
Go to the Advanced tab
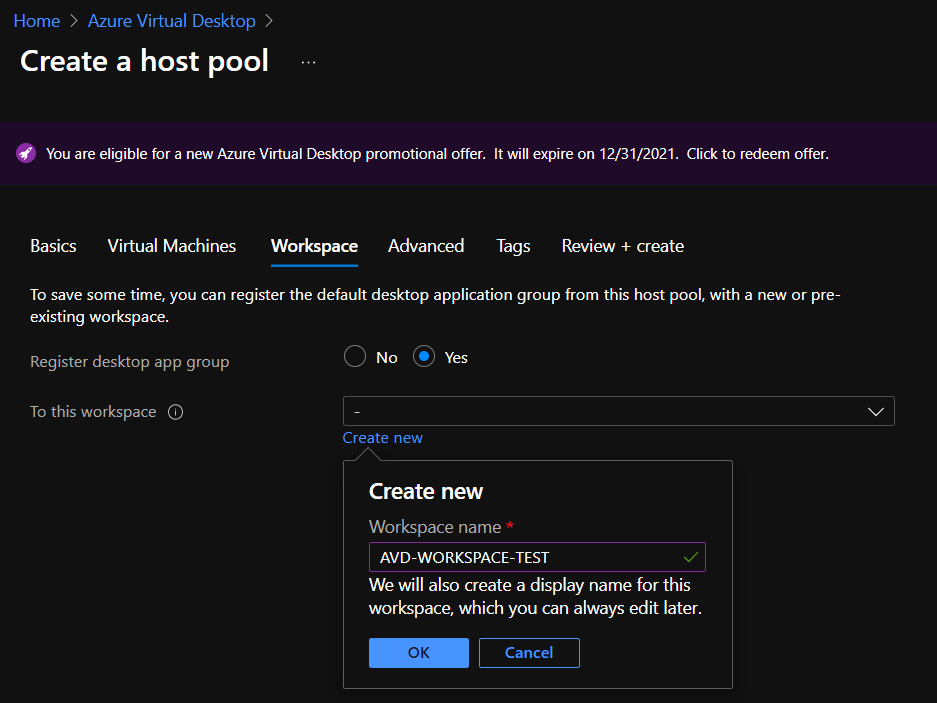coord(426,246)
